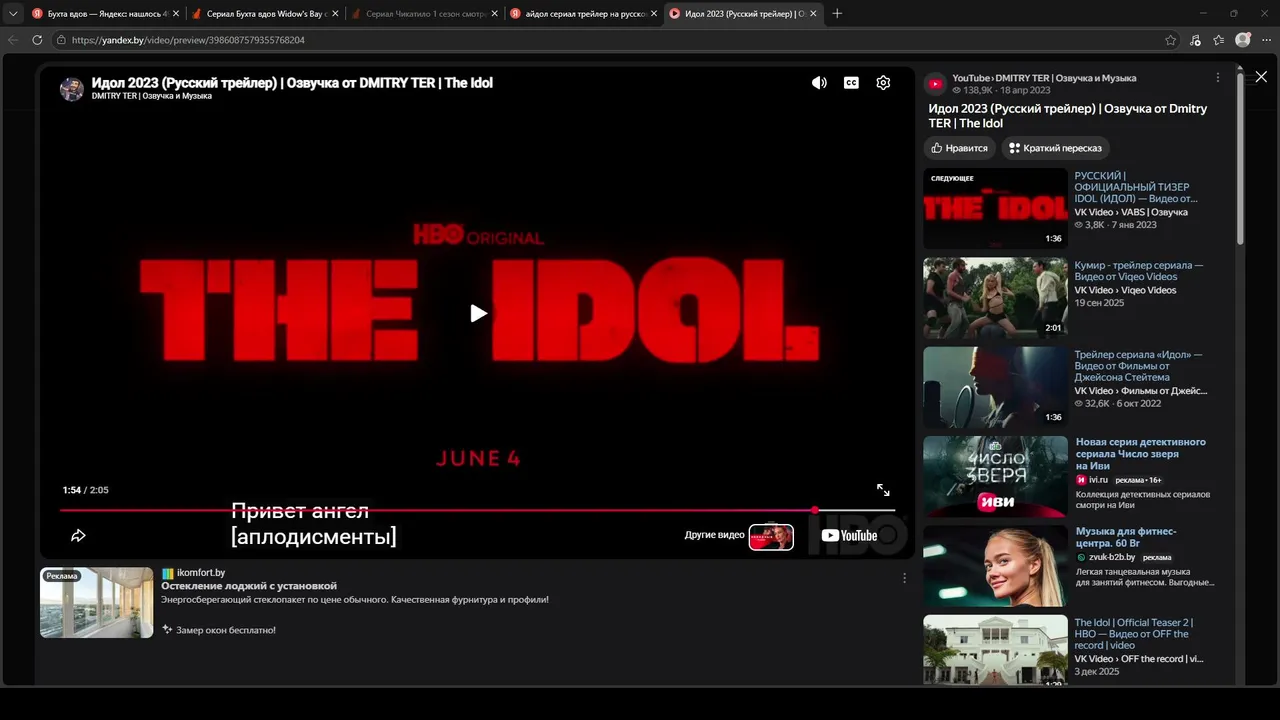View site information via the address bar lock icon
This screenshot has width=1280, height=720.
pos(61,40)
